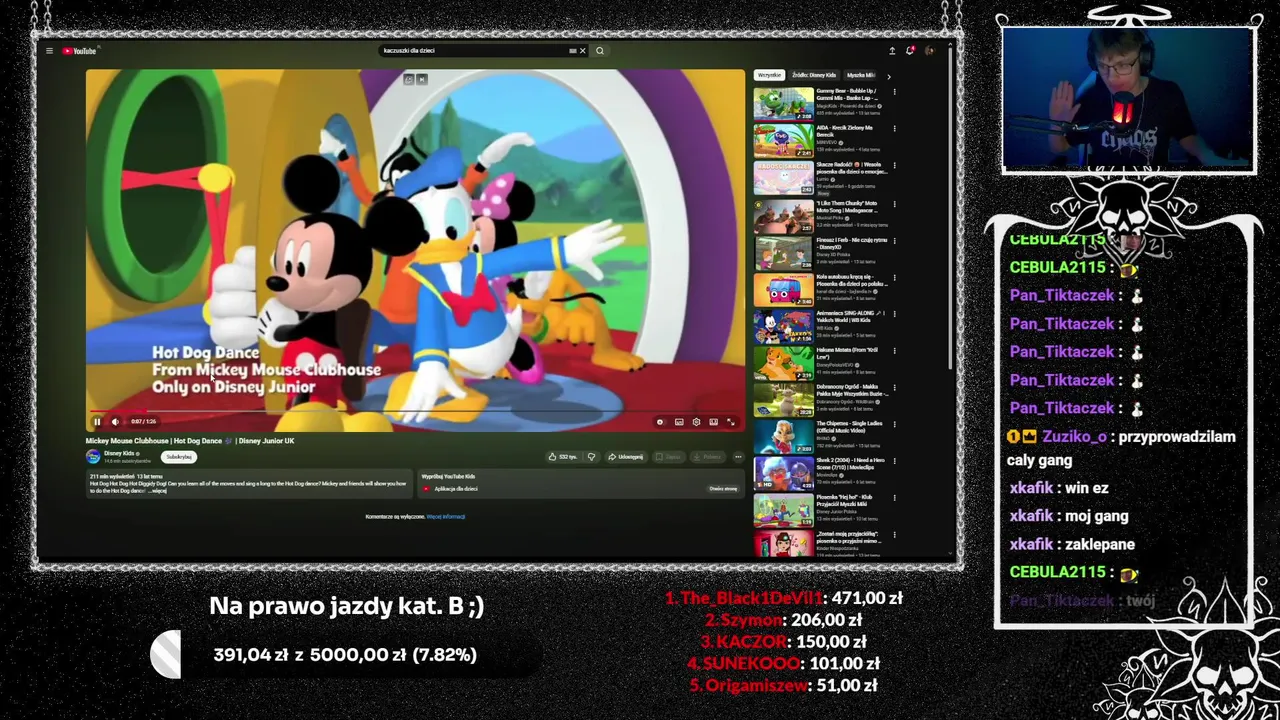Click the greyed-out Pobierz button
Image resolution: width=1280 pixels, height=720 pixels.
coord(707,457)
